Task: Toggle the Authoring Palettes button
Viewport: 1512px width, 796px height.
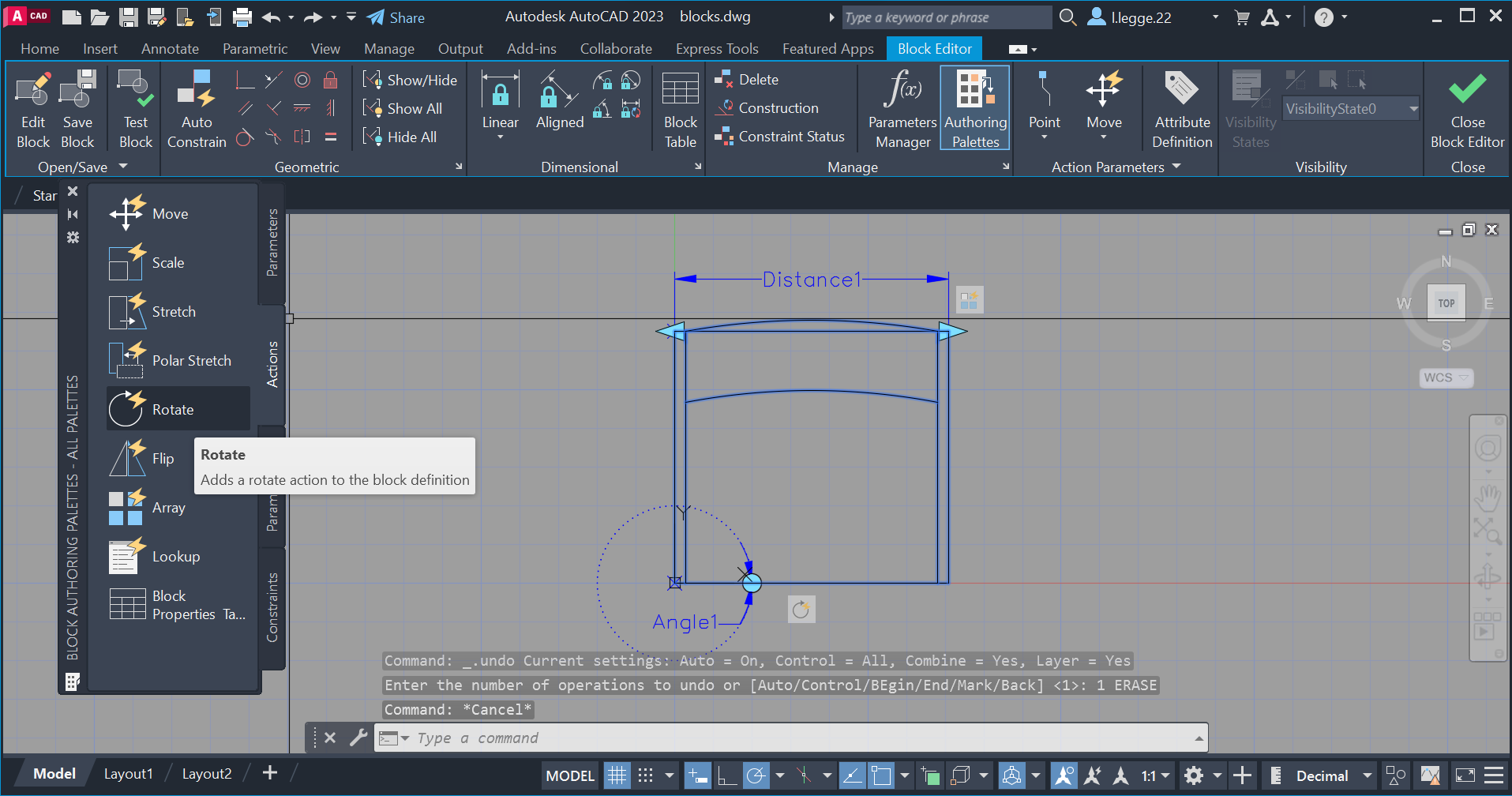Action: point(975,109)
